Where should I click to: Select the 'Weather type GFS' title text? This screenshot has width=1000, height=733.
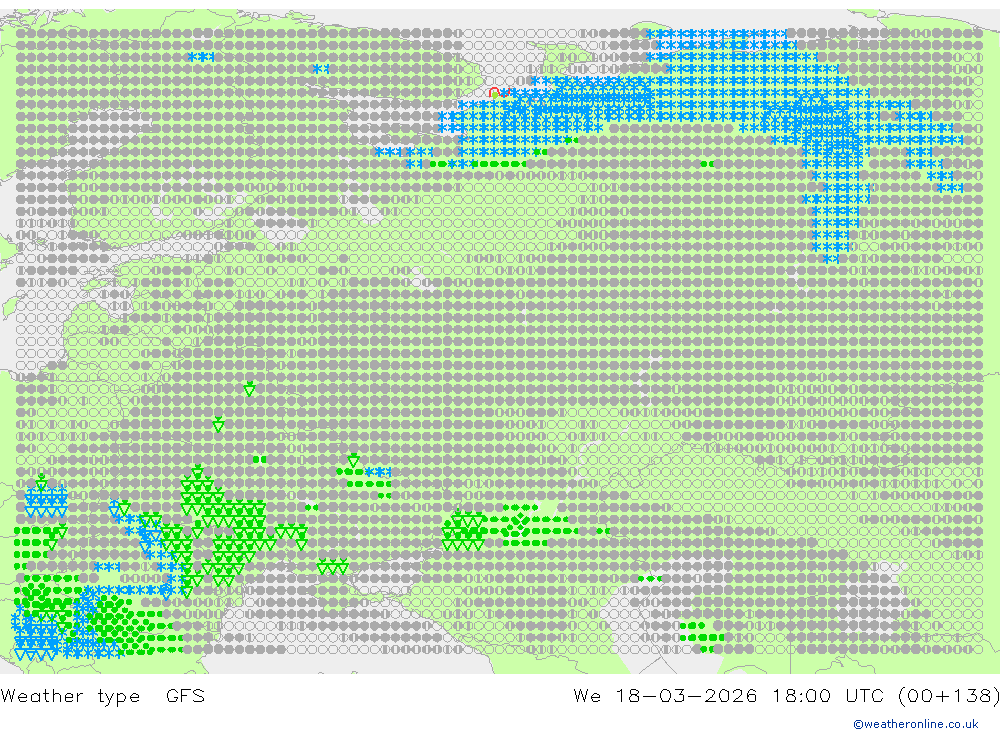(103, 696)
